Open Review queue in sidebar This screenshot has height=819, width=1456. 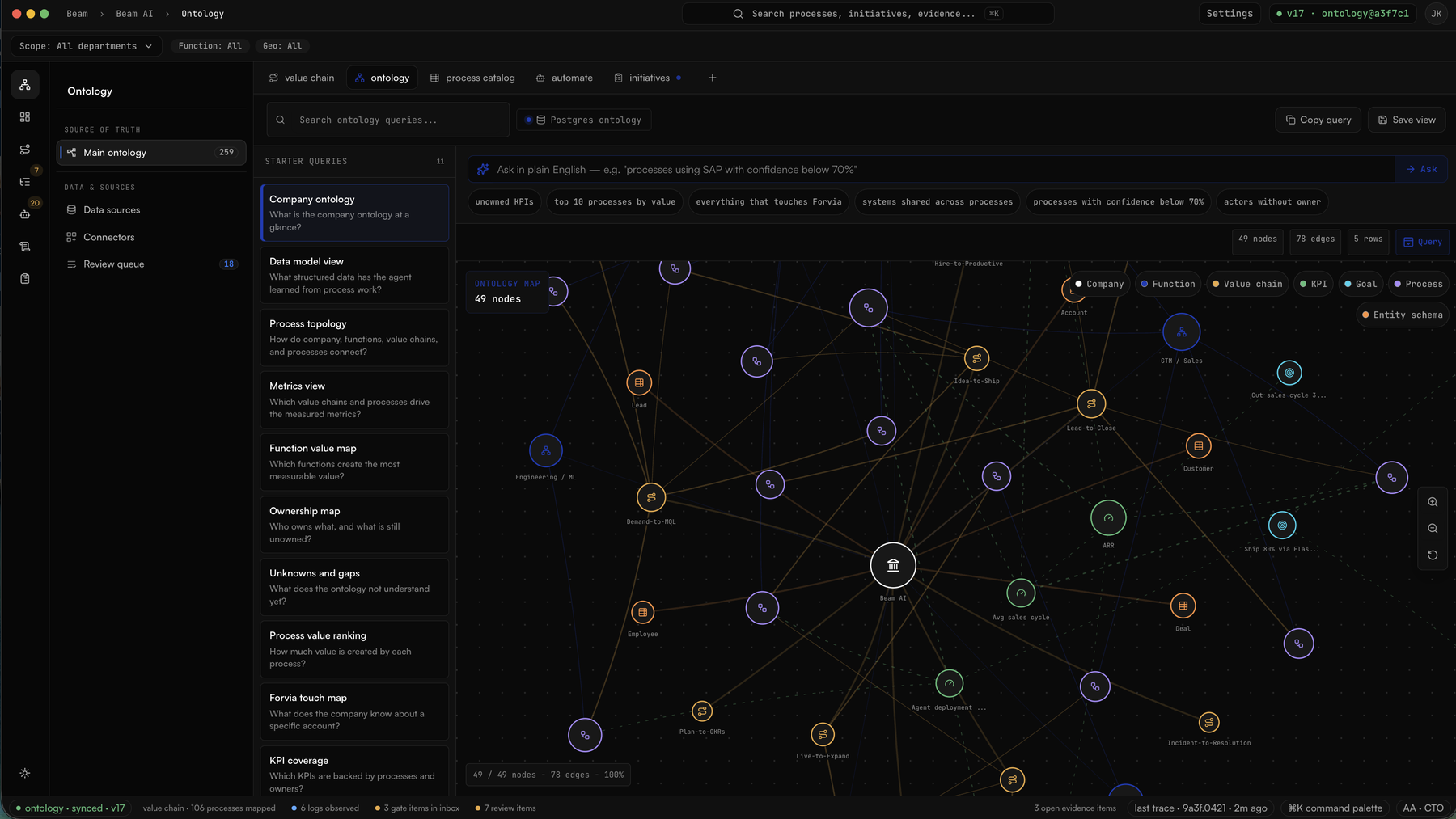point(151,264)
